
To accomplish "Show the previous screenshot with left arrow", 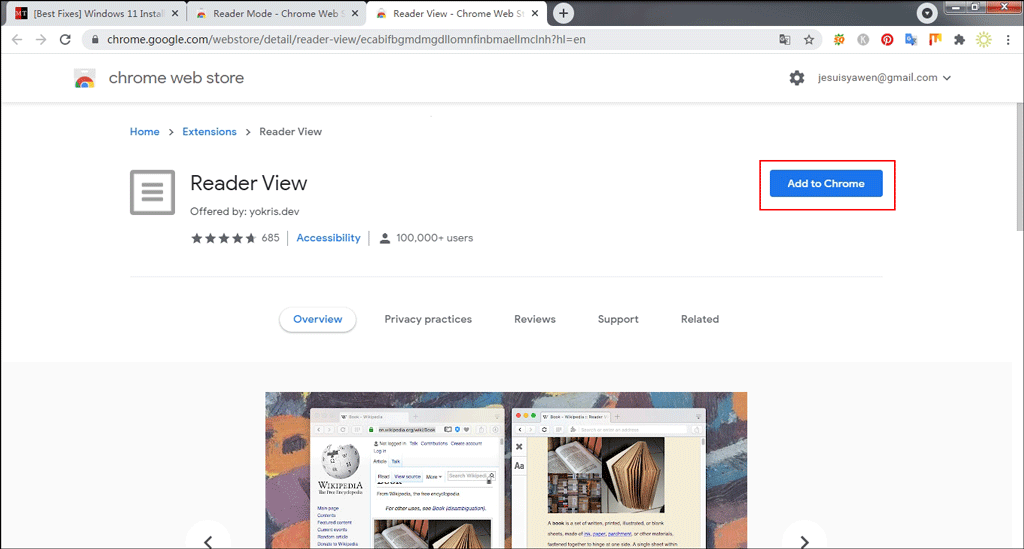I will (208, 541).
